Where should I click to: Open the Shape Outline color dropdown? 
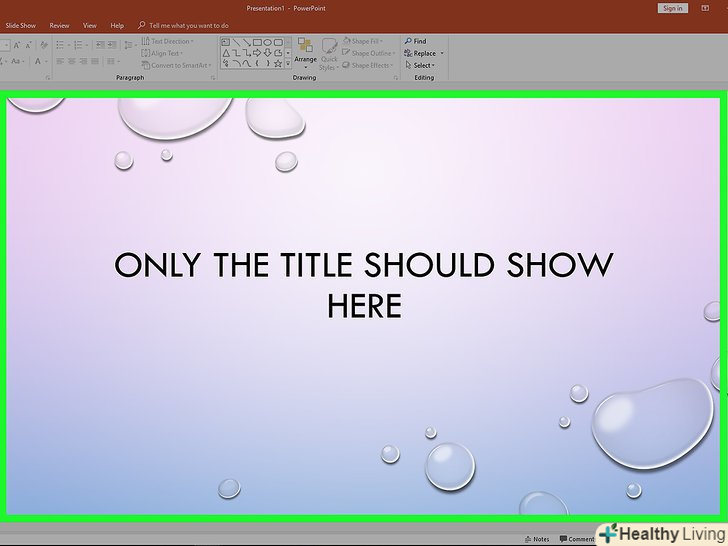pyautogui.click(x=369, y=53)
